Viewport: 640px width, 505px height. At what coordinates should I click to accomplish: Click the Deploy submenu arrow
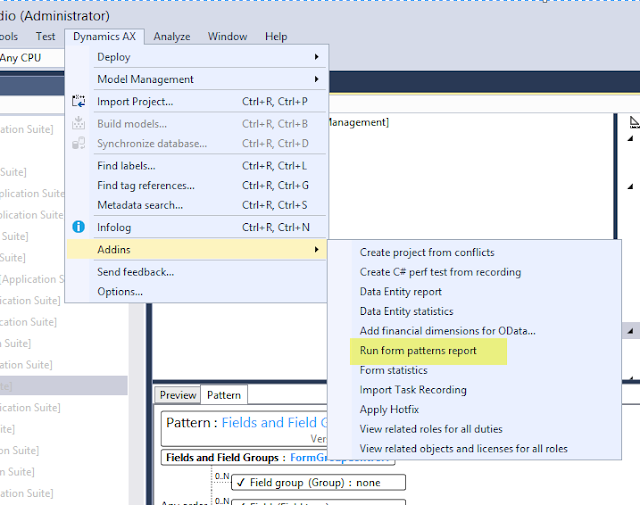(x=316, y=57)
